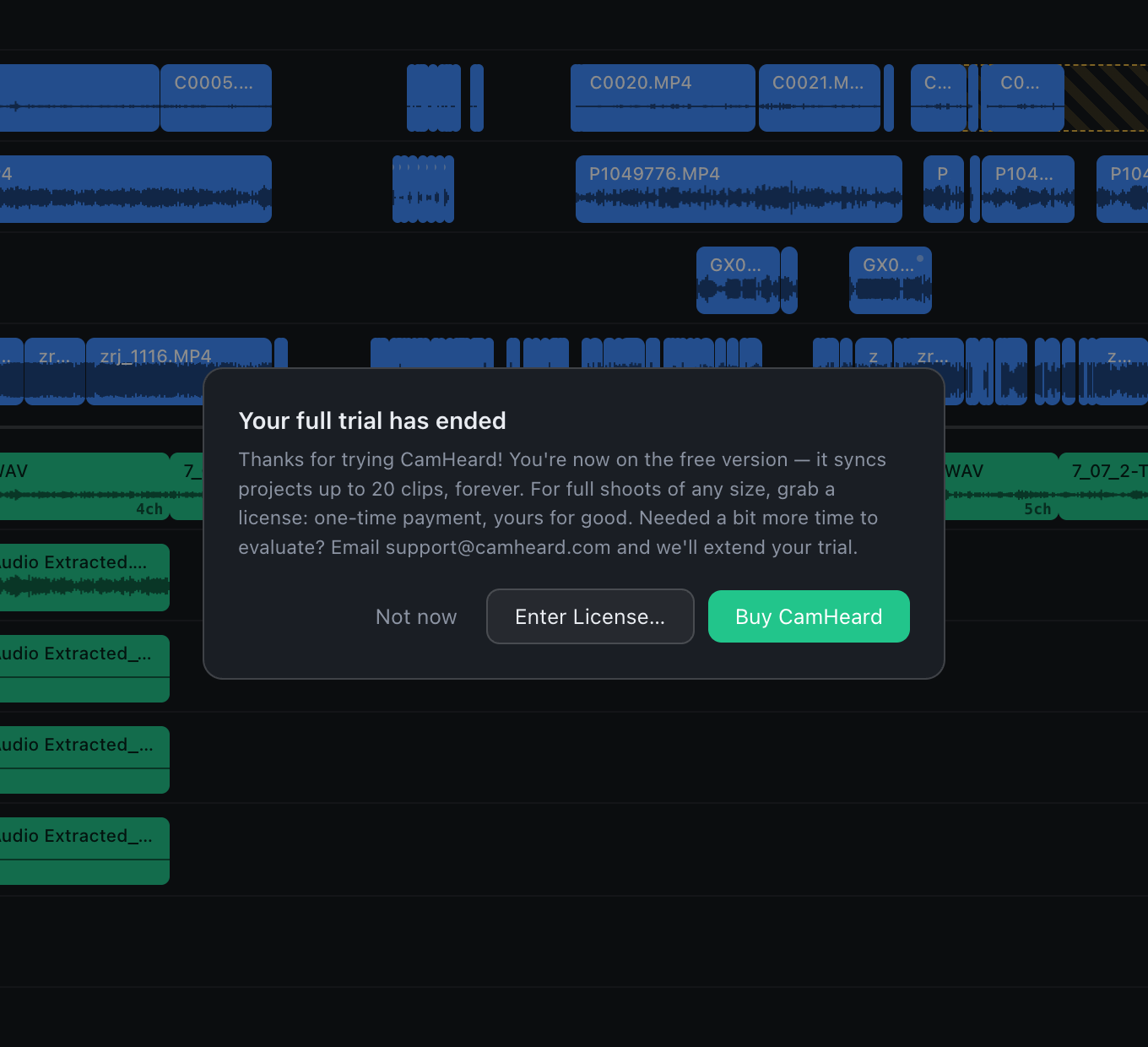Select the C0005.... clip
This screenshot has width=1148, height=1047.
(216, 98)
